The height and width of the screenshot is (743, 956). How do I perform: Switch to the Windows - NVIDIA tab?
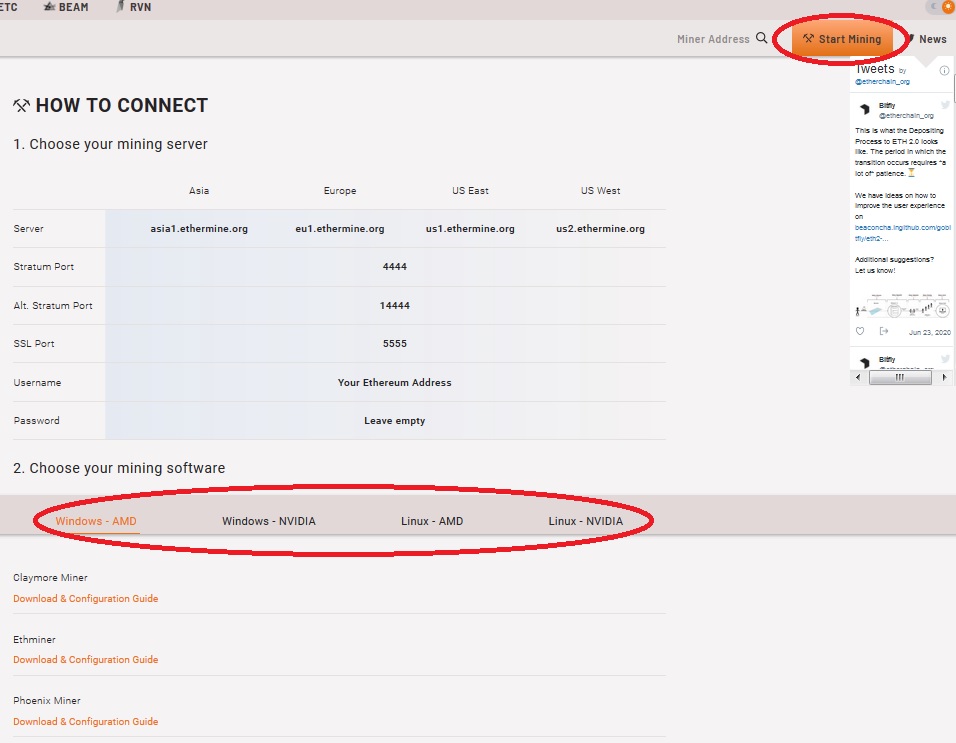click(x=268, y=521)
